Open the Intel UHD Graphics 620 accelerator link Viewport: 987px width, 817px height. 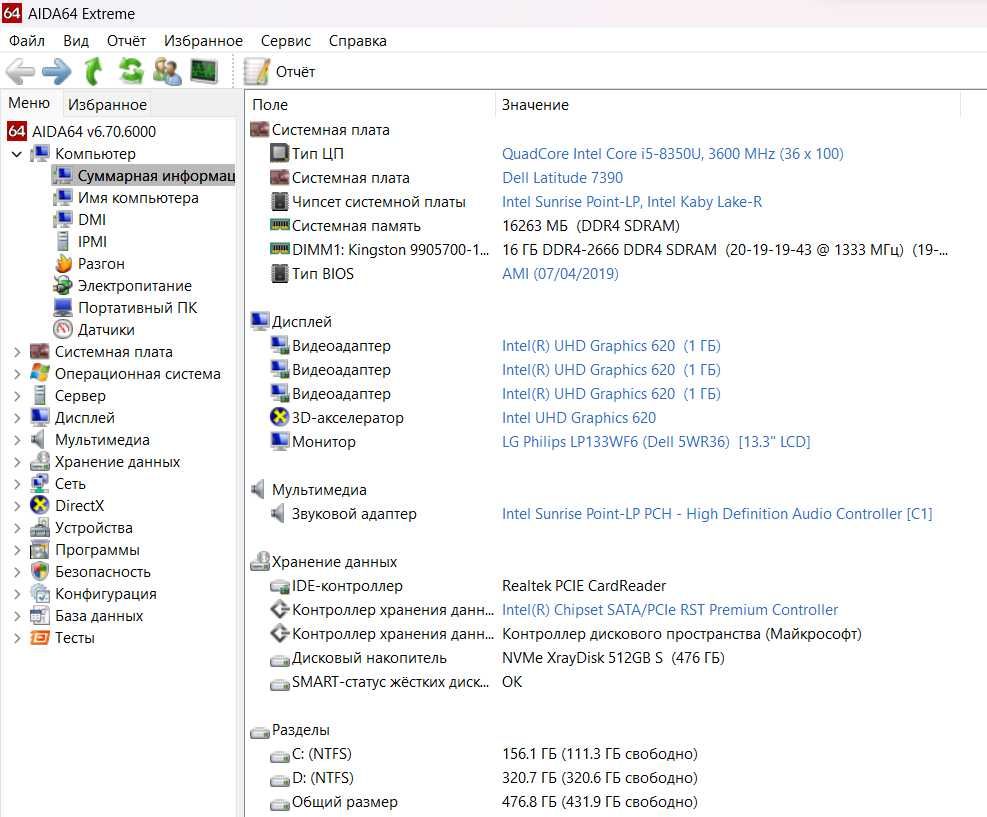click(x=578, y=417)
